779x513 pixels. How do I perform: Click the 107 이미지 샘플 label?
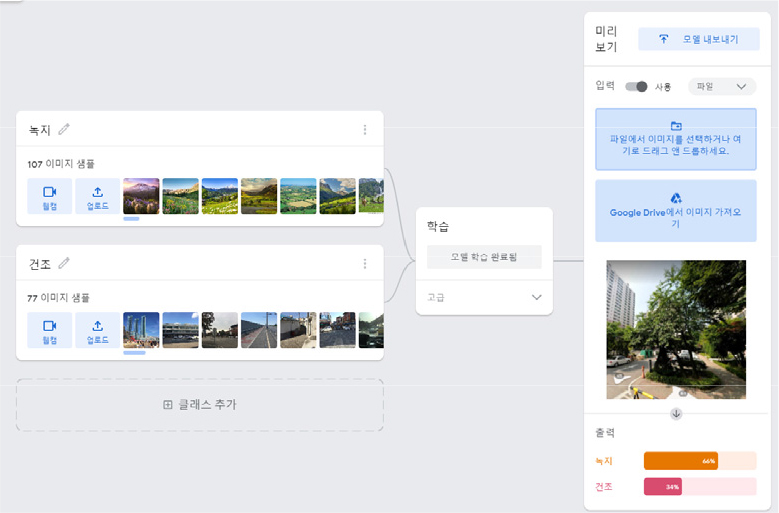click(x=61, y=164)
